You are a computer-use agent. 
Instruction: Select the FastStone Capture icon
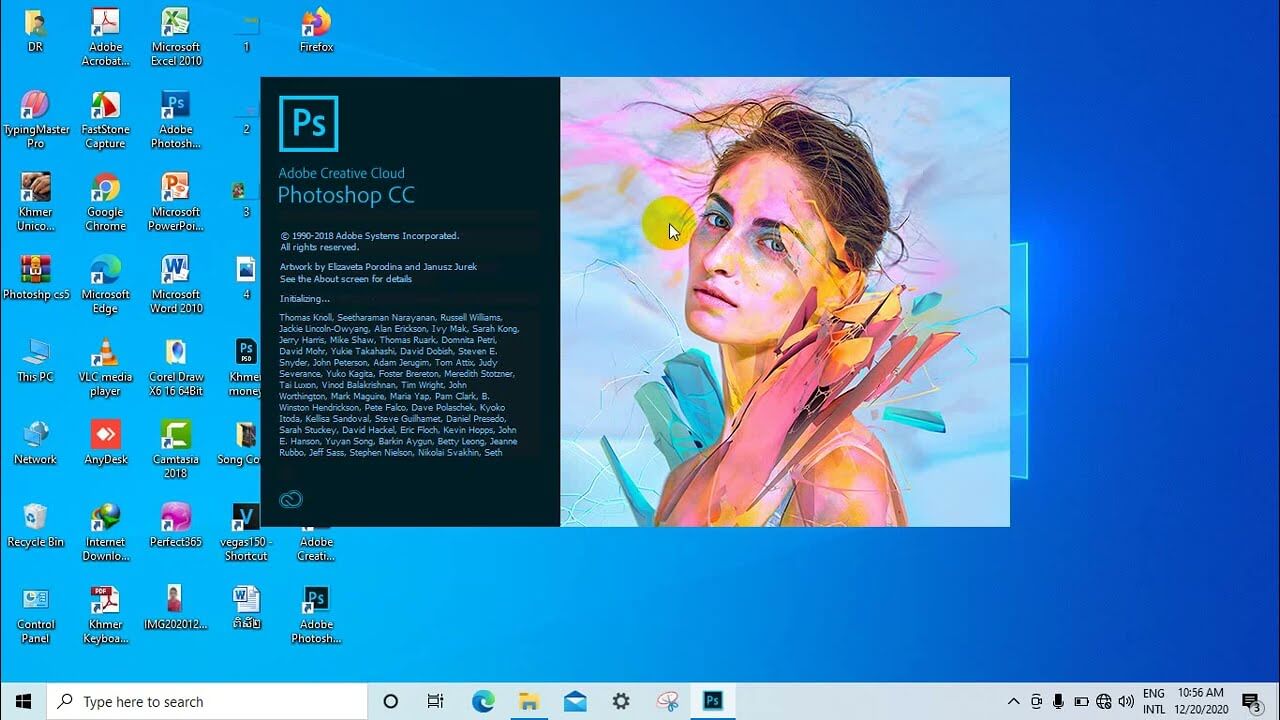point(105,120)
